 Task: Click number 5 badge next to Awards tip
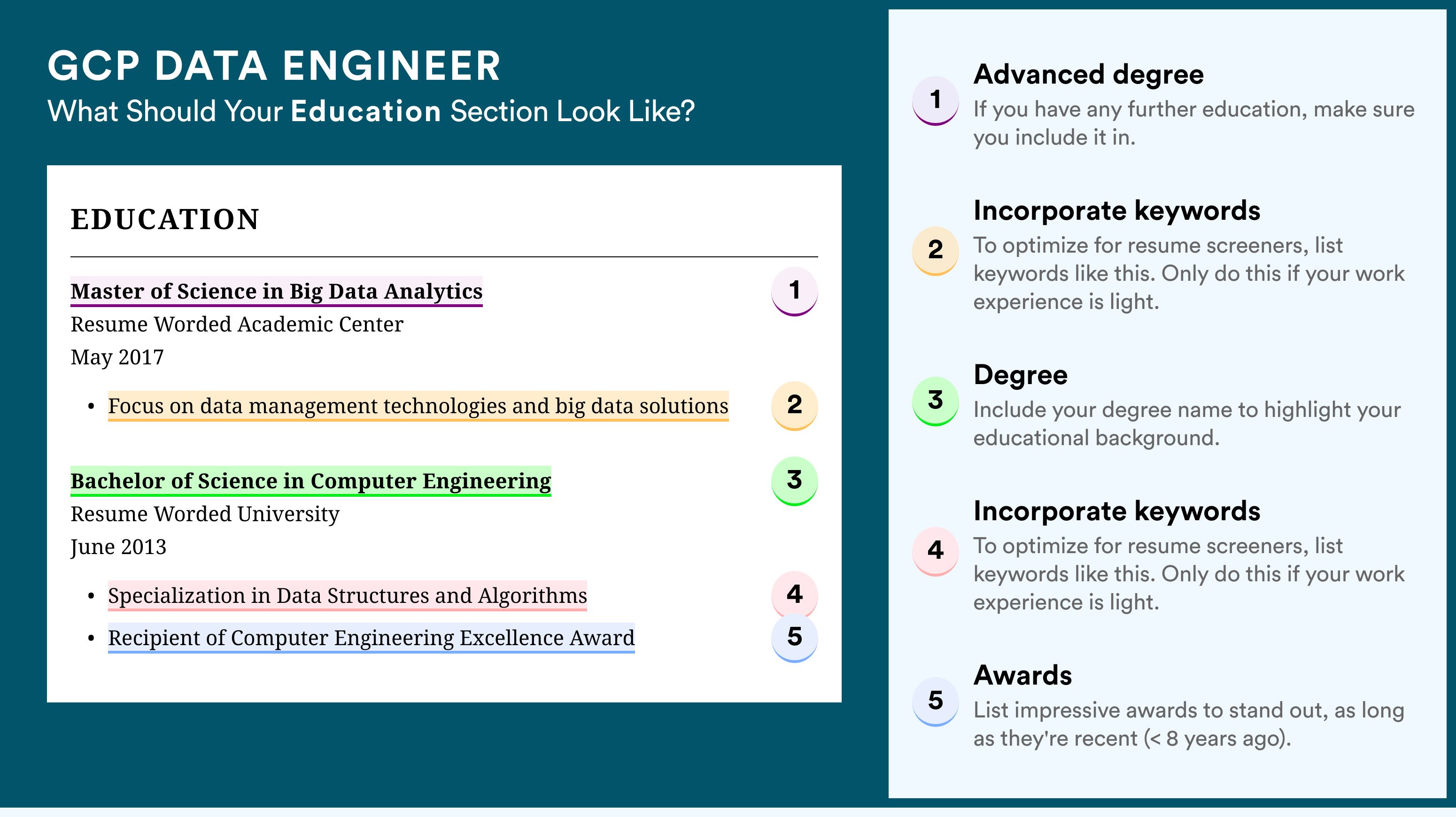(x=935, y=701)
